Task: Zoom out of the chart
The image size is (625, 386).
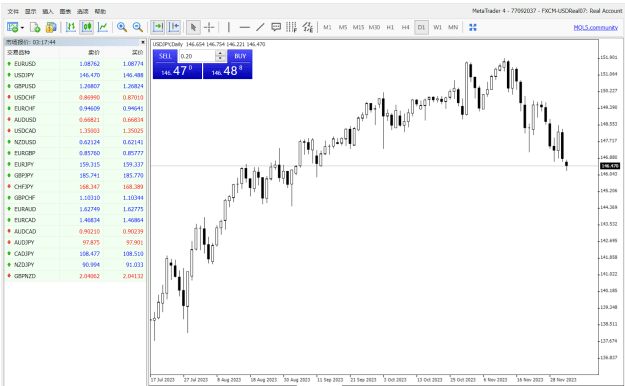Action: tap(138, 27)
